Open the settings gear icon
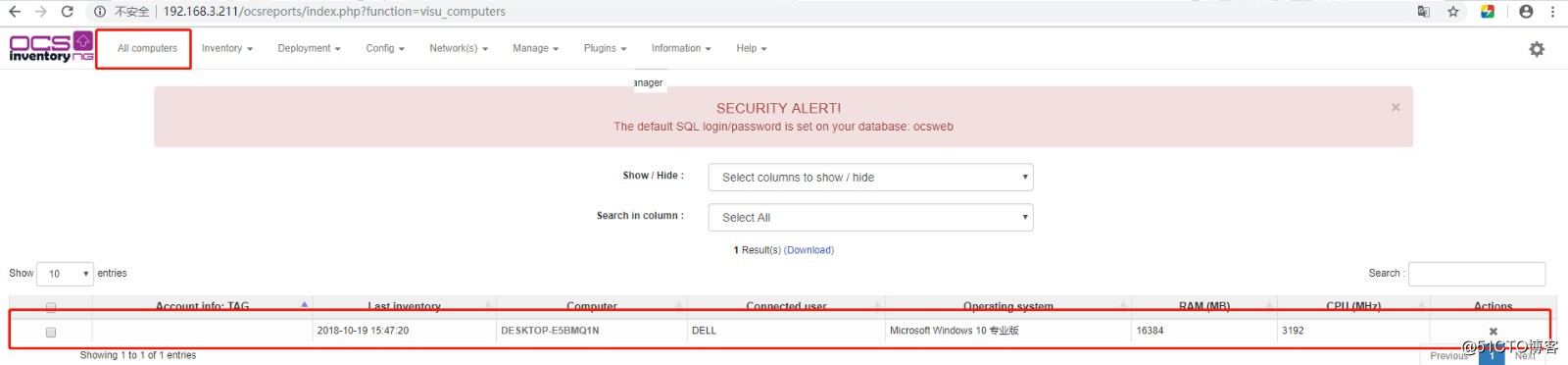Image resolution: width=1568 pixels, height=365 pixels. pyautogui.click(x=1537, y=49)
